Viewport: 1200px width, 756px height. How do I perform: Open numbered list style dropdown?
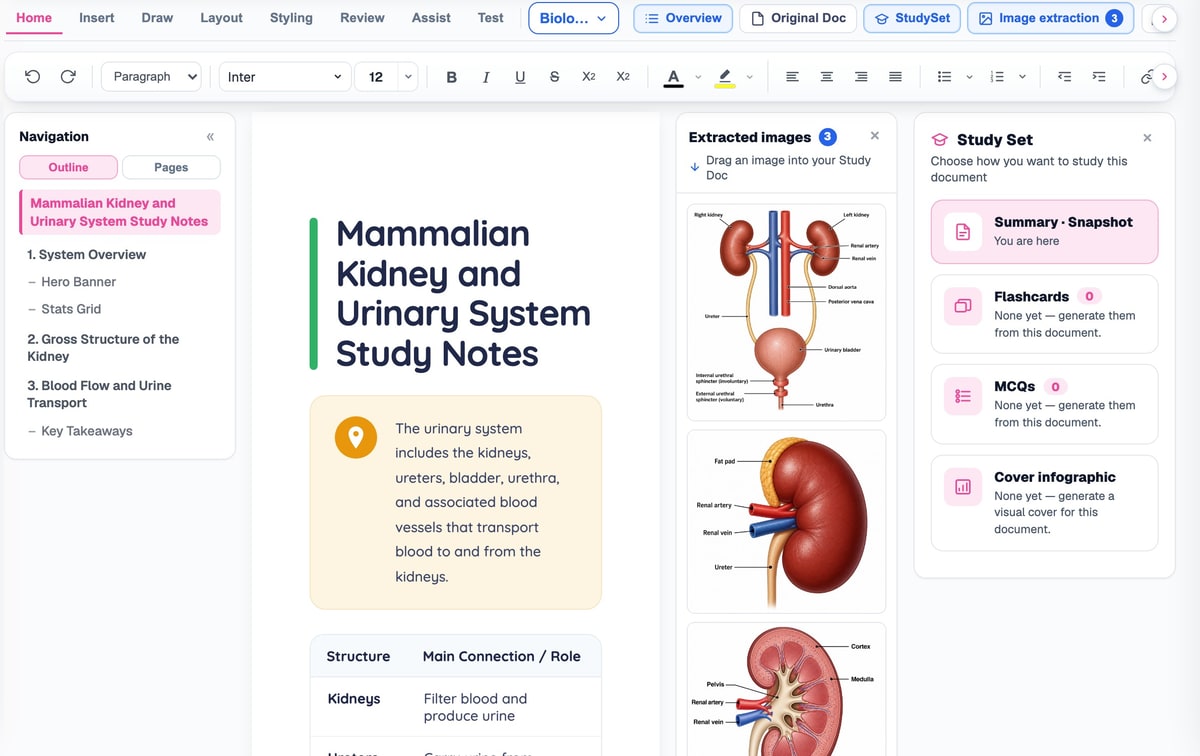coord(1022,77)
